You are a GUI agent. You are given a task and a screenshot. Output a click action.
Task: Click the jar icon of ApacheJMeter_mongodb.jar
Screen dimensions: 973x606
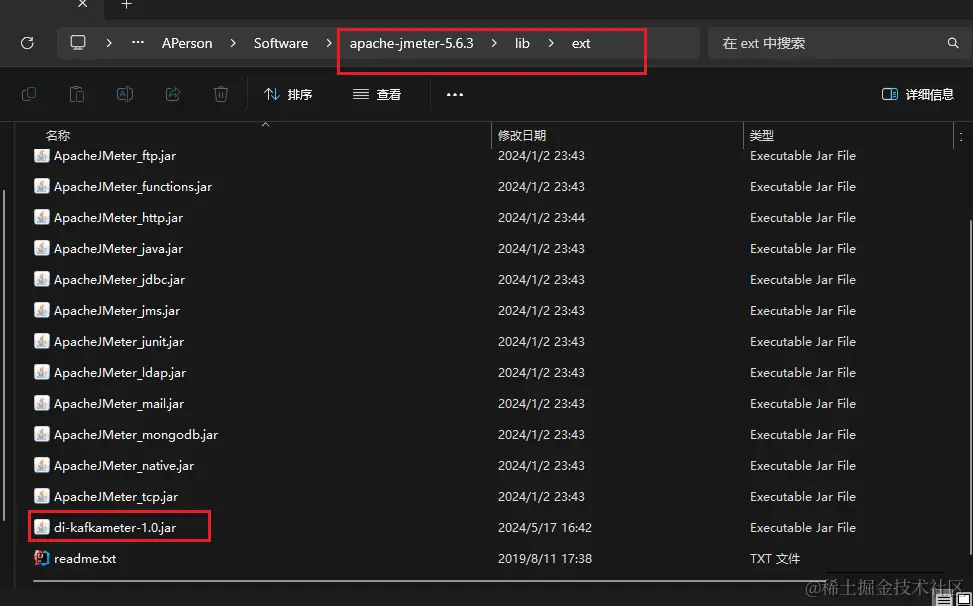(x=42, y=435)
